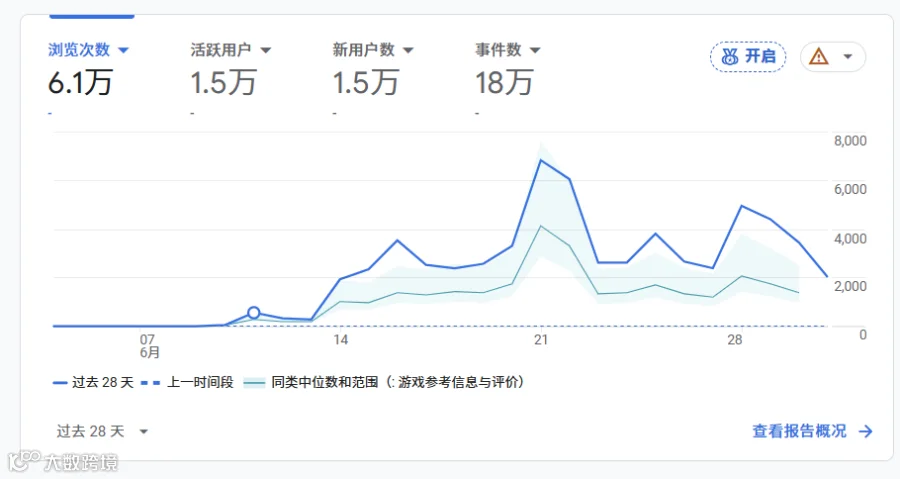Open the 活跃用户 metric dropdown arrow
This screenshot has width=900, height=479.
[265, 50]
